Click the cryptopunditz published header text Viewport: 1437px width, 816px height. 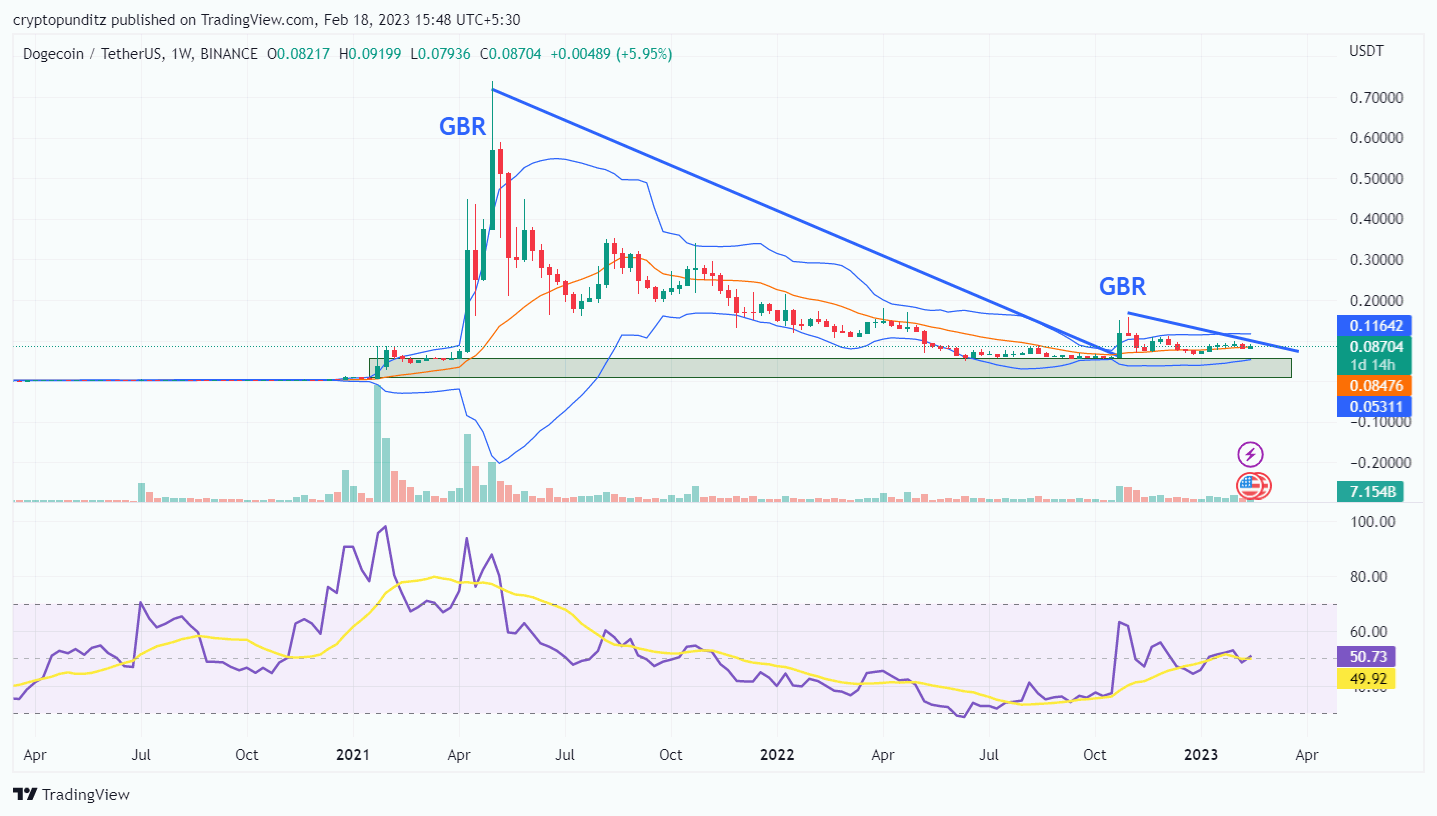[x=266, y=19]
